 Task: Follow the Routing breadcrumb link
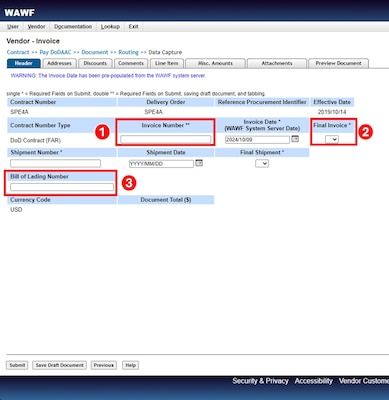[128, 52]
